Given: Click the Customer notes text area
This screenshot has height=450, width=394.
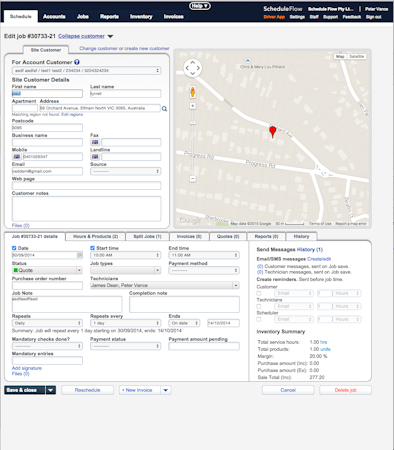Looking at the screenshot, I should point(87,209).
